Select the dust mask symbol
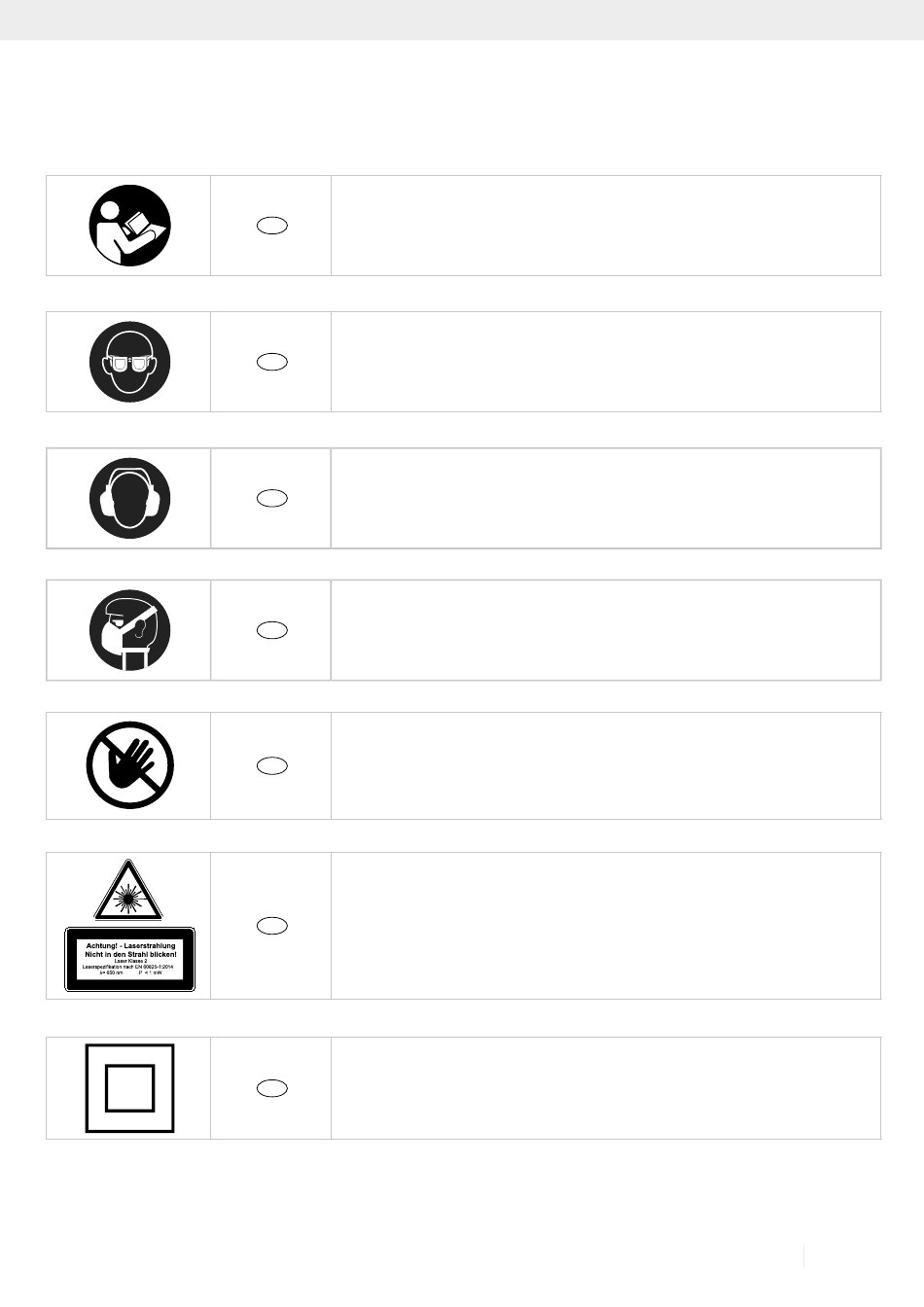924x1307 pixels. (x=130, y=630)
